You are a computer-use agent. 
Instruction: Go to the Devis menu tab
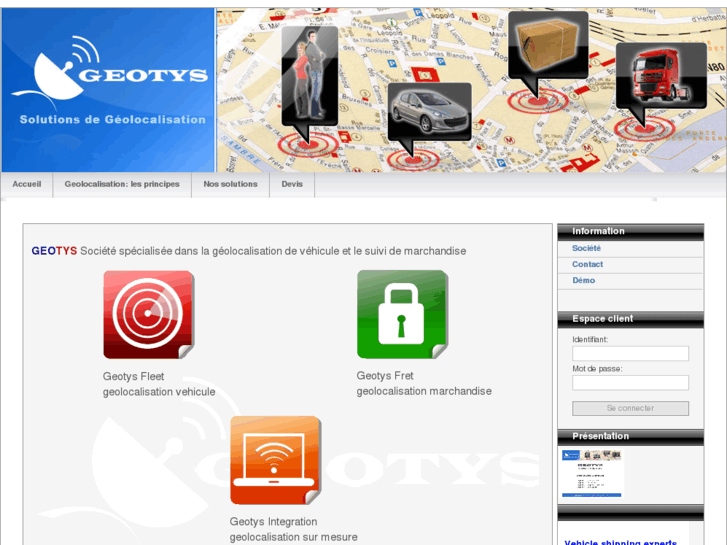click(292, 184)
